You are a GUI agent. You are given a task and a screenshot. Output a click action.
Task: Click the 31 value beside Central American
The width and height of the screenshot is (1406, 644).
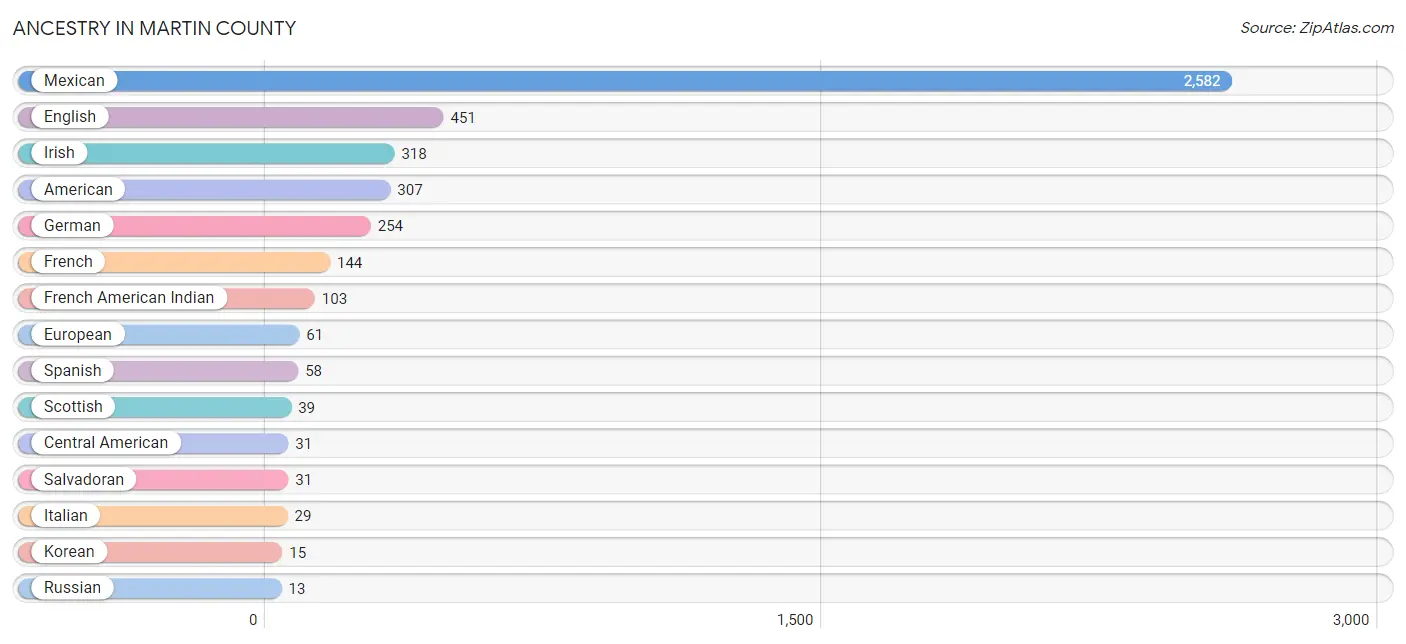[304, 444]
